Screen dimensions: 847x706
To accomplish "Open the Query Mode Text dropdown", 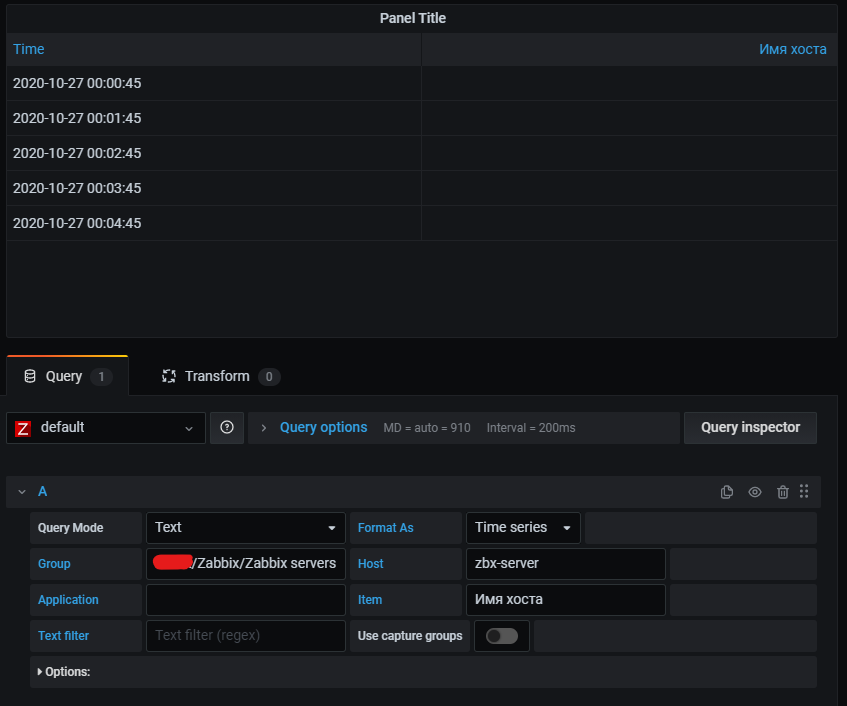I will coord(246,528).
